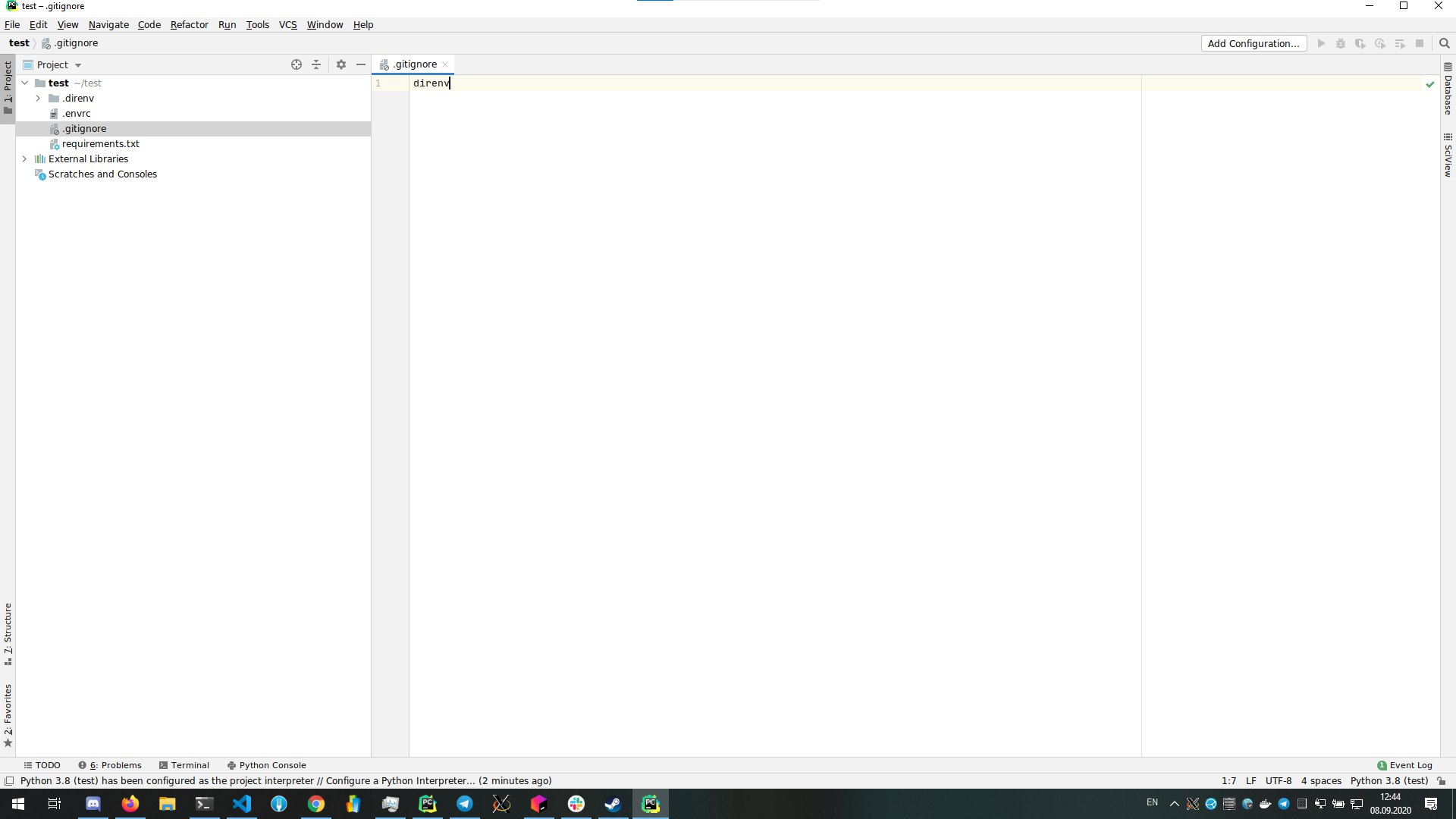Screen dimensions: 1456x819
Task: Open the Terminal tool window
Action: [184, 765]
